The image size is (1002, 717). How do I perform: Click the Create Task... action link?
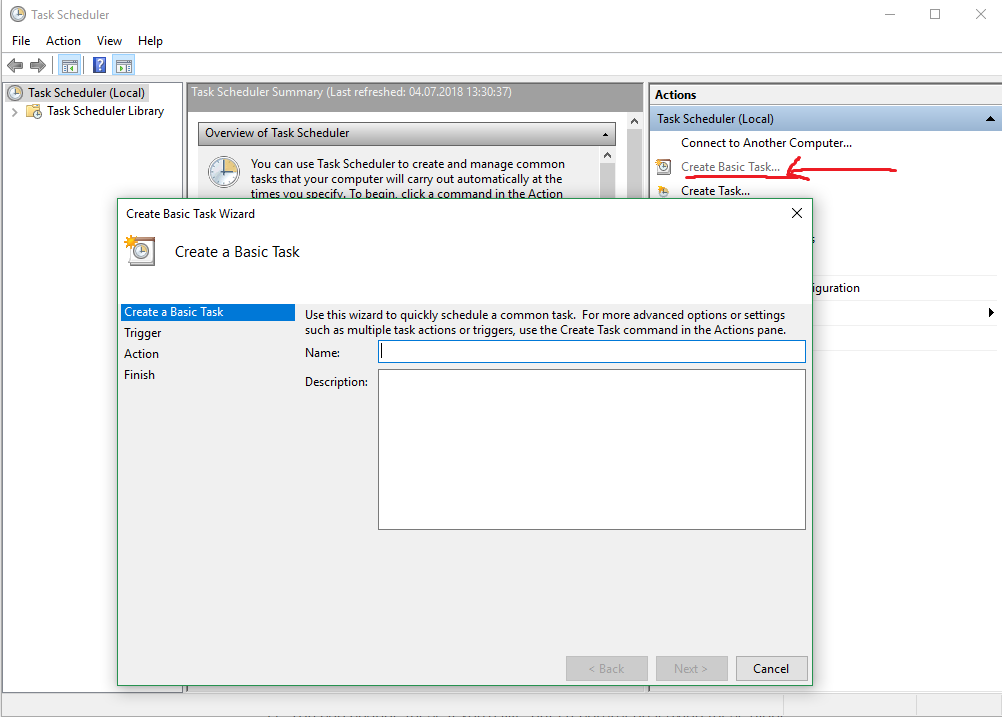[x=715, y=191]
